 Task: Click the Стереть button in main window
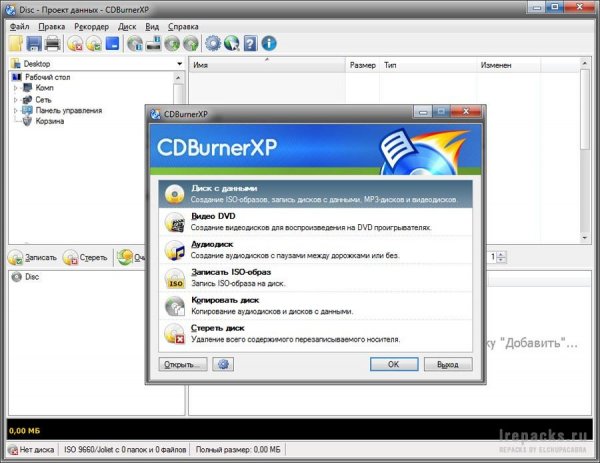(85, 258)
